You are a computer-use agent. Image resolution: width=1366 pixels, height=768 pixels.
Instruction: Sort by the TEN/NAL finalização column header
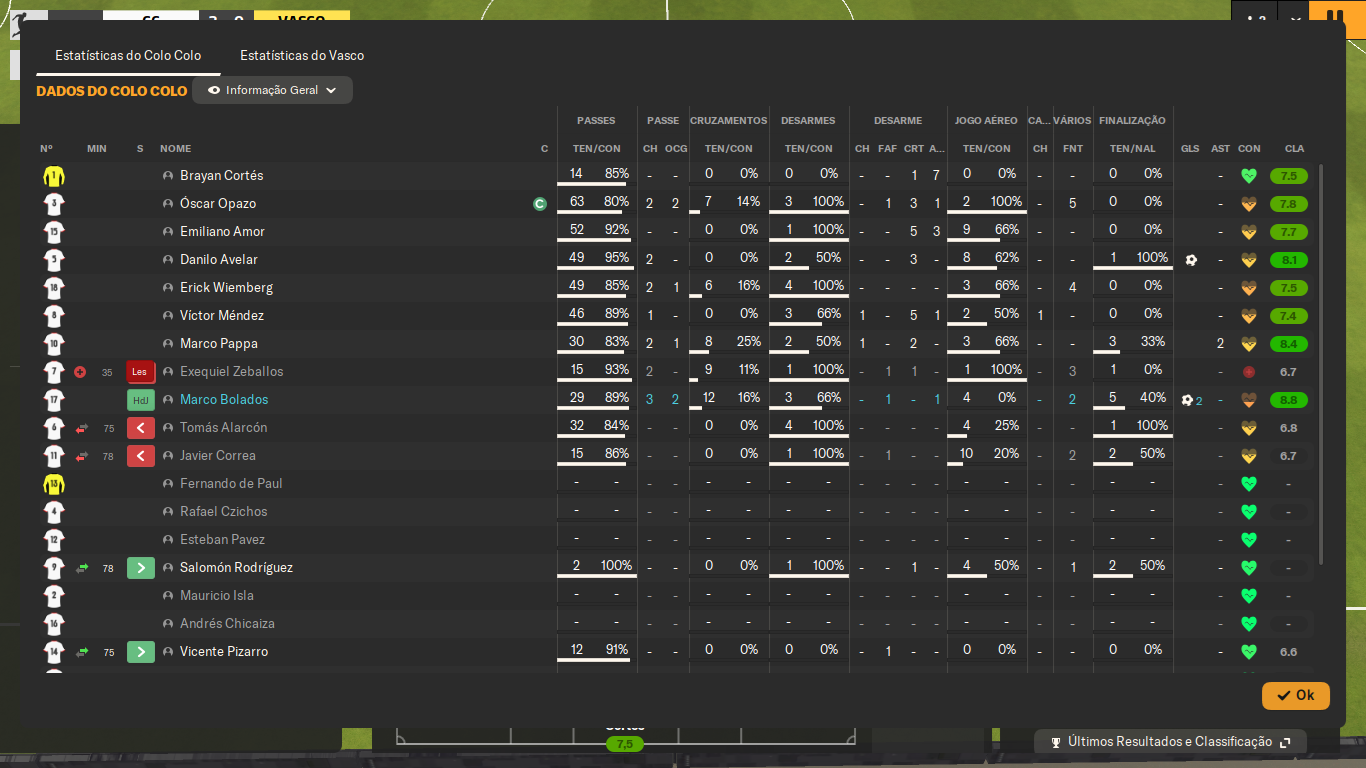click(1132, 149)
